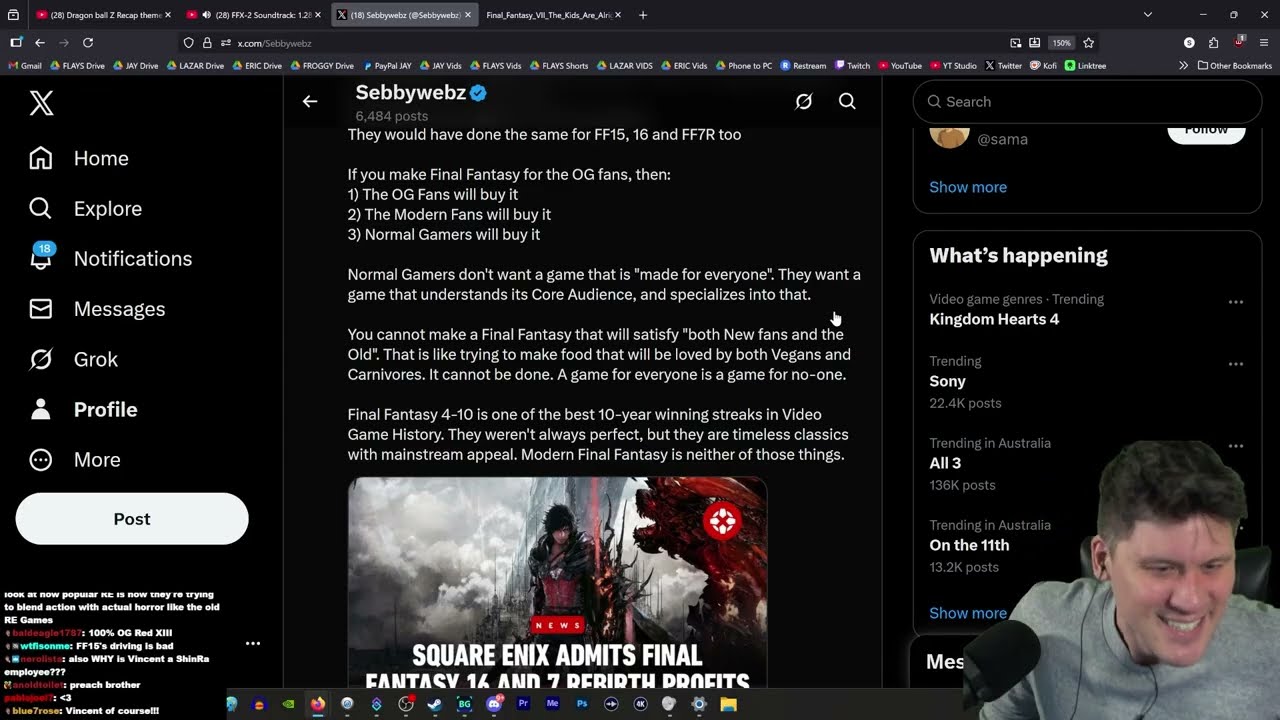The width and height of the screenshot is (1280, 720).
Task: Expand the More menu
Action: click(x=75, y=459)
